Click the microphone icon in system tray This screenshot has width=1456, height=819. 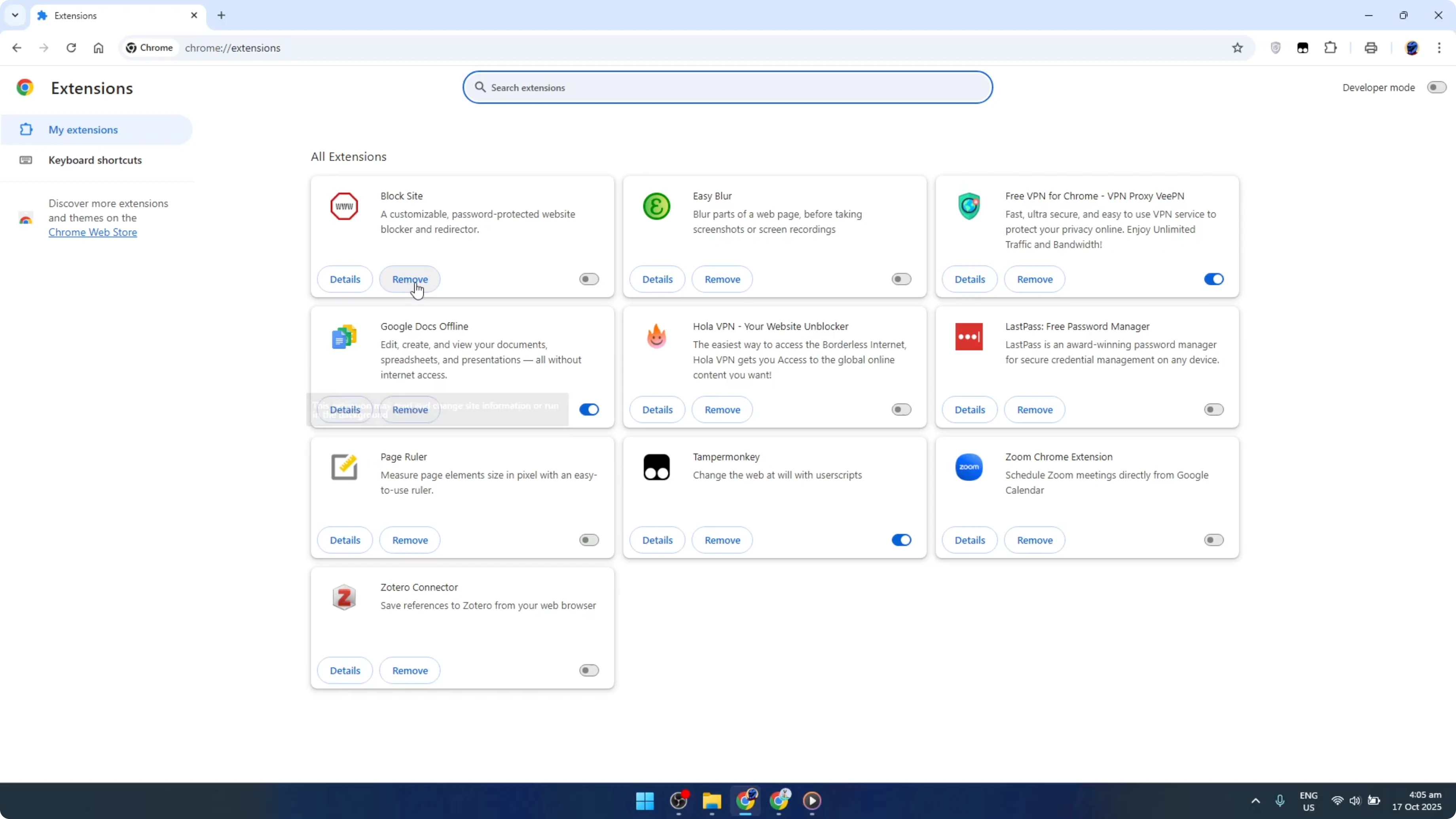[x=1280, y=800]
